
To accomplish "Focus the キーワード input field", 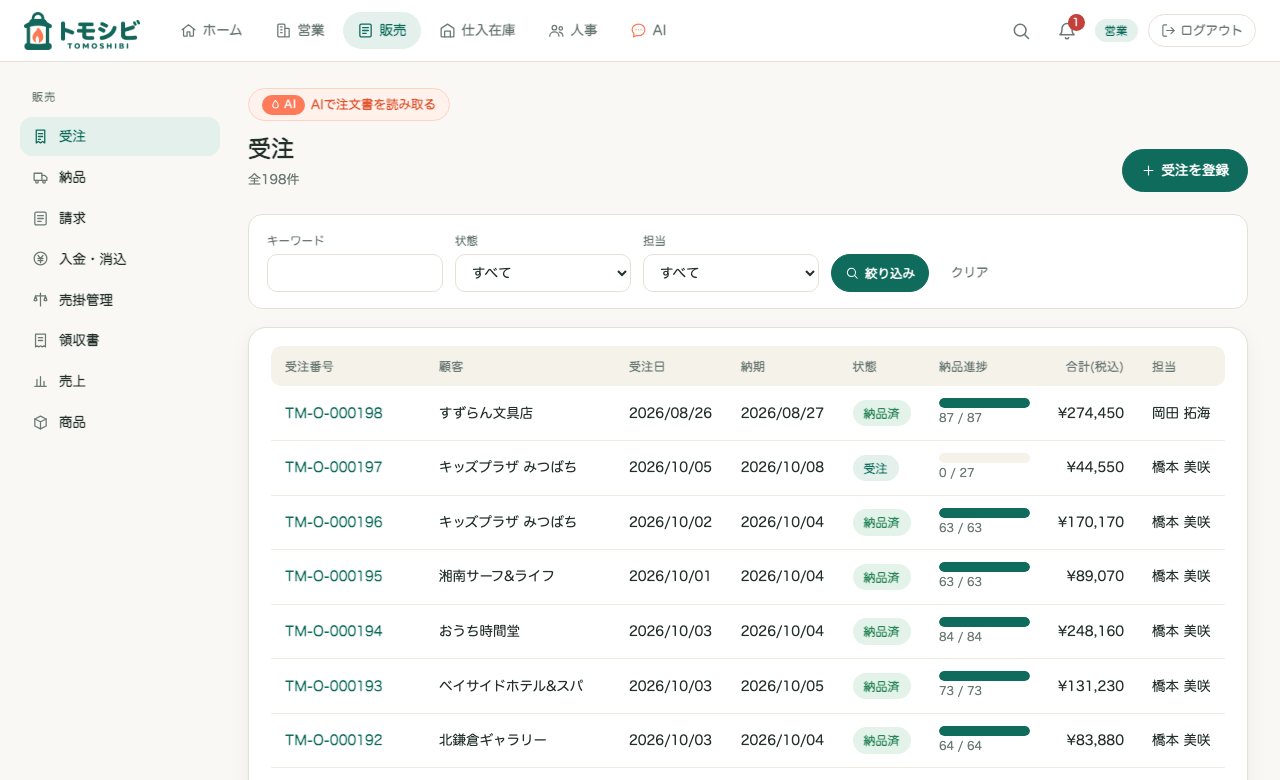I will pos(355,273).
